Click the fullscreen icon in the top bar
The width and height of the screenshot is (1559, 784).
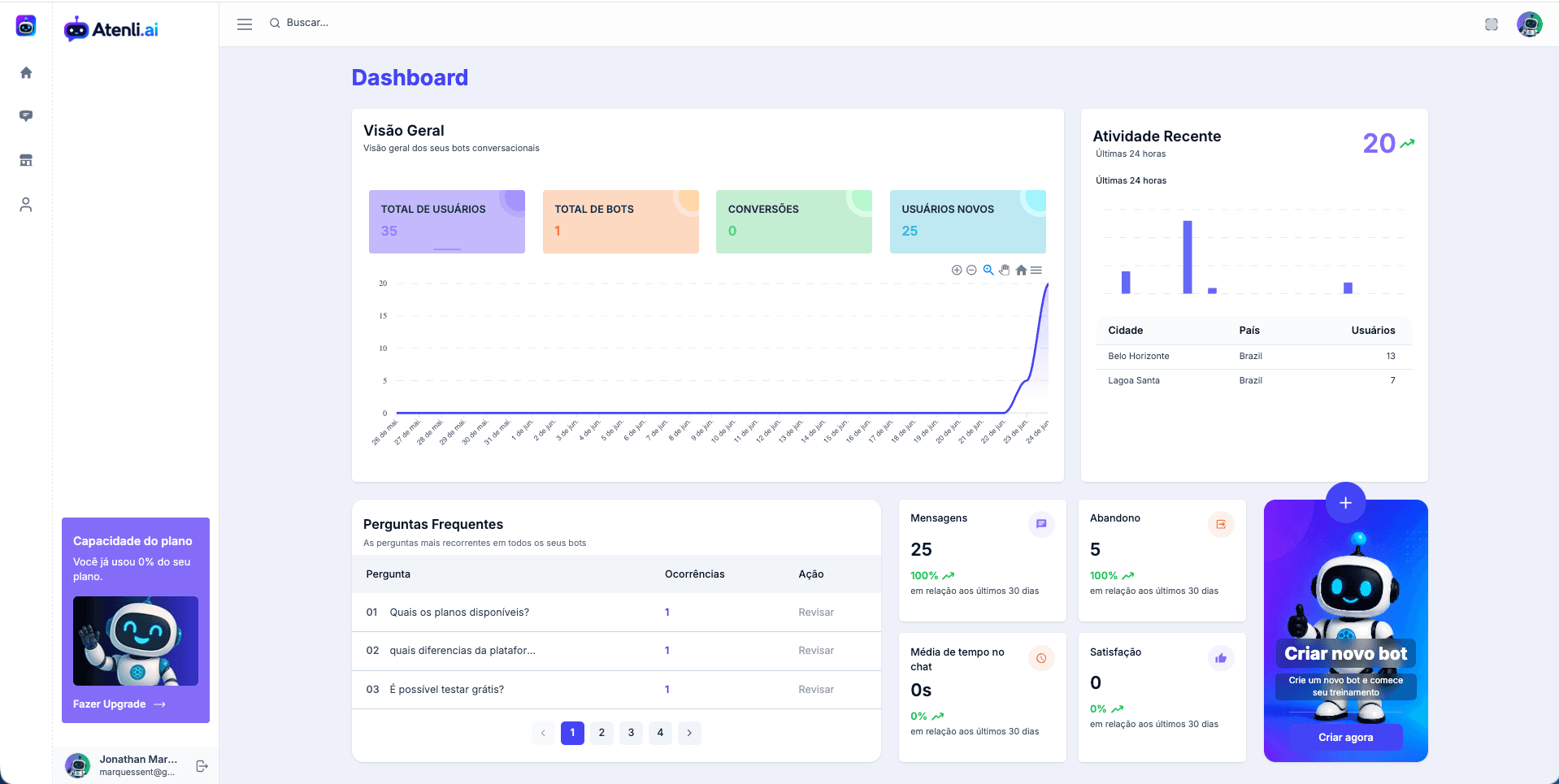click(1492, 24)
